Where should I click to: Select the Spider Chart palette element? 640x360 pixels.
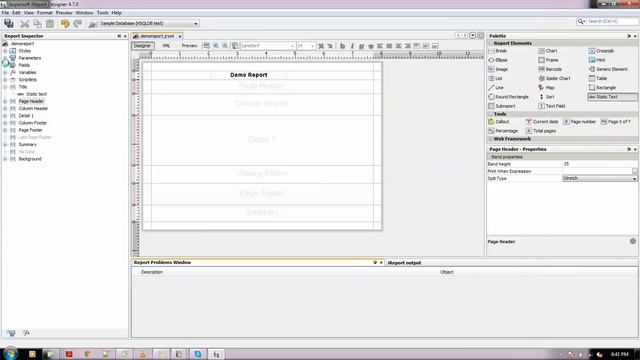[x=554, y=78]
